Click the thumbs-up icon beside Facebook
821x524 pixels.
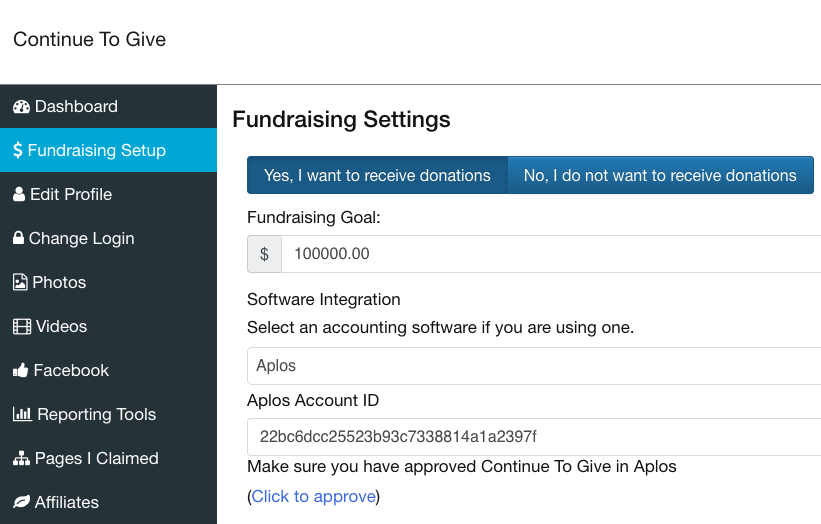click(x=20, y=371)
